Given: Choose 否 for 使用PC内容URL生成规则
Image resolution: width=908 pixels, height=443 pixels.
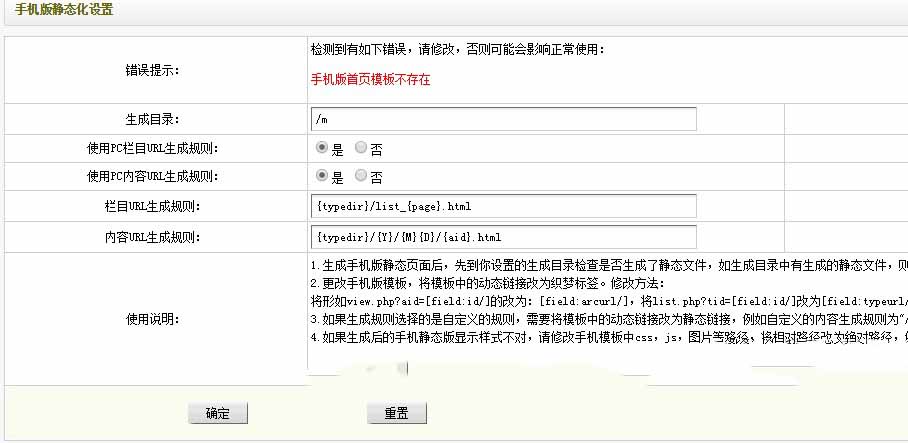Looking at the screenshot, I should [x=361, y=176].
